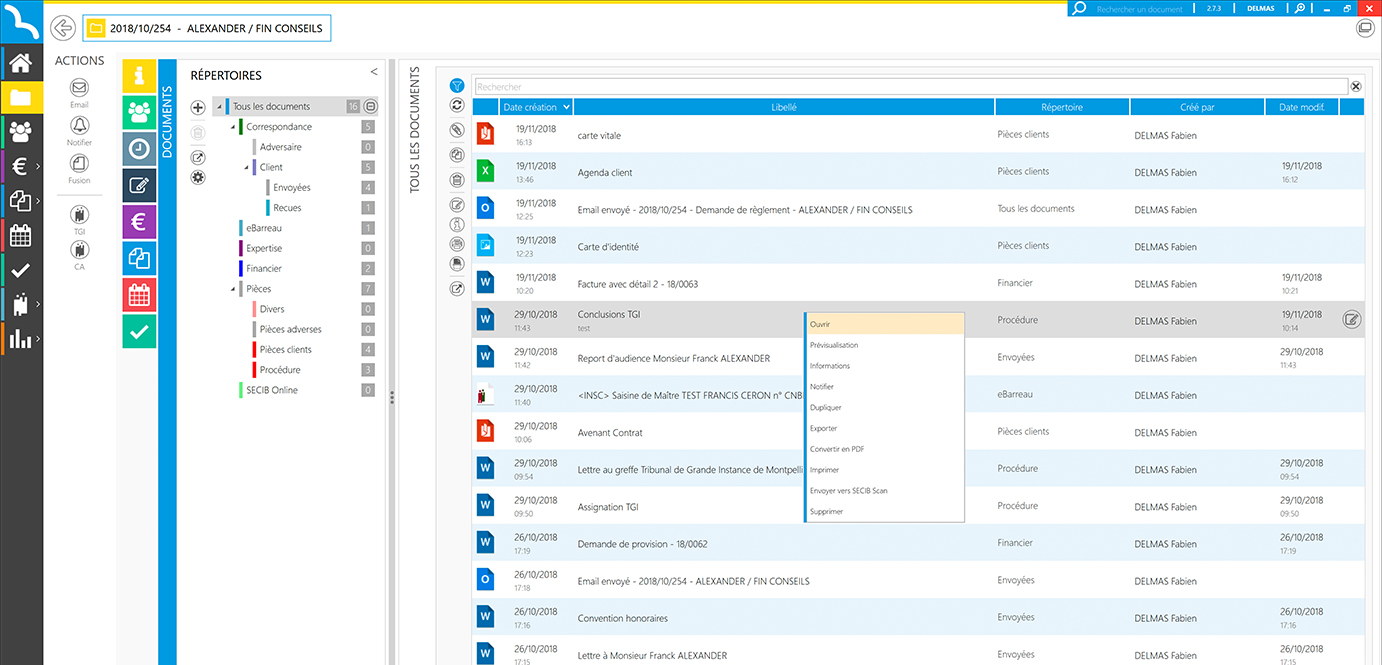The height and width of the screenshot is (665, 1382).
Task: Open the checkmark tasks icon in dark sidebar
Action: pyautogui.click(x=21, y=270)
